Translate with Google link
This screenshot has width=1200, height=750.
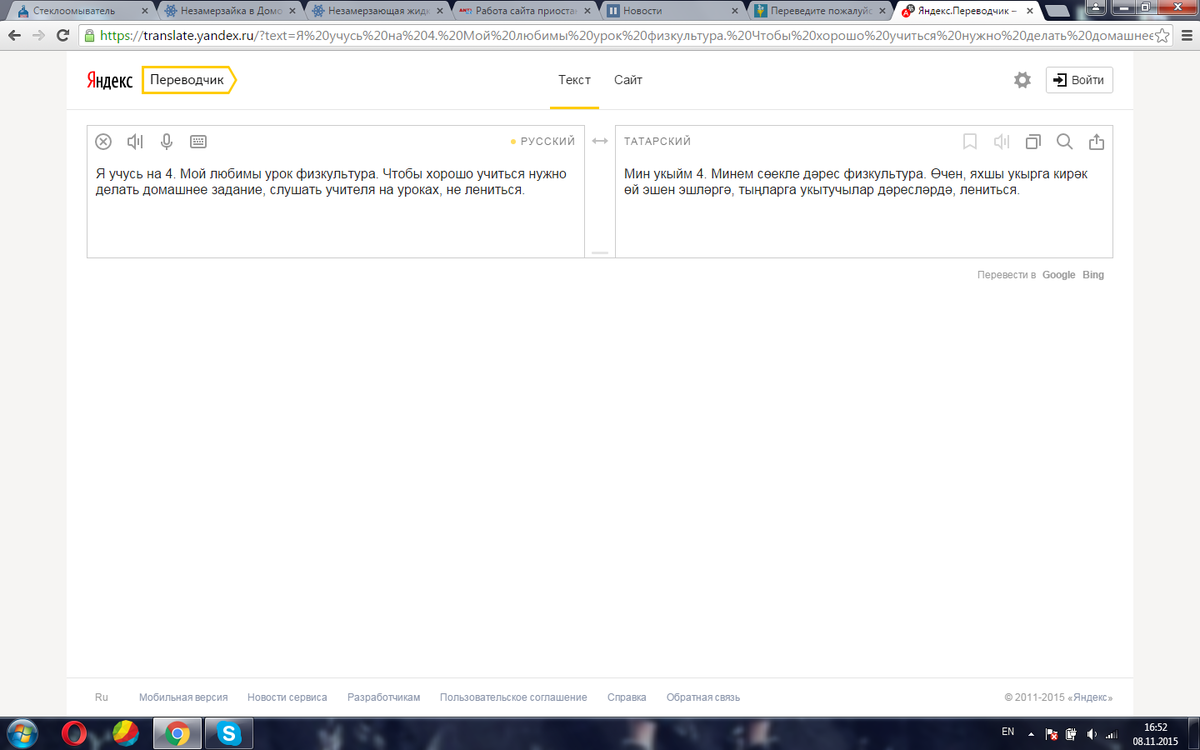tap(1058, 275)
